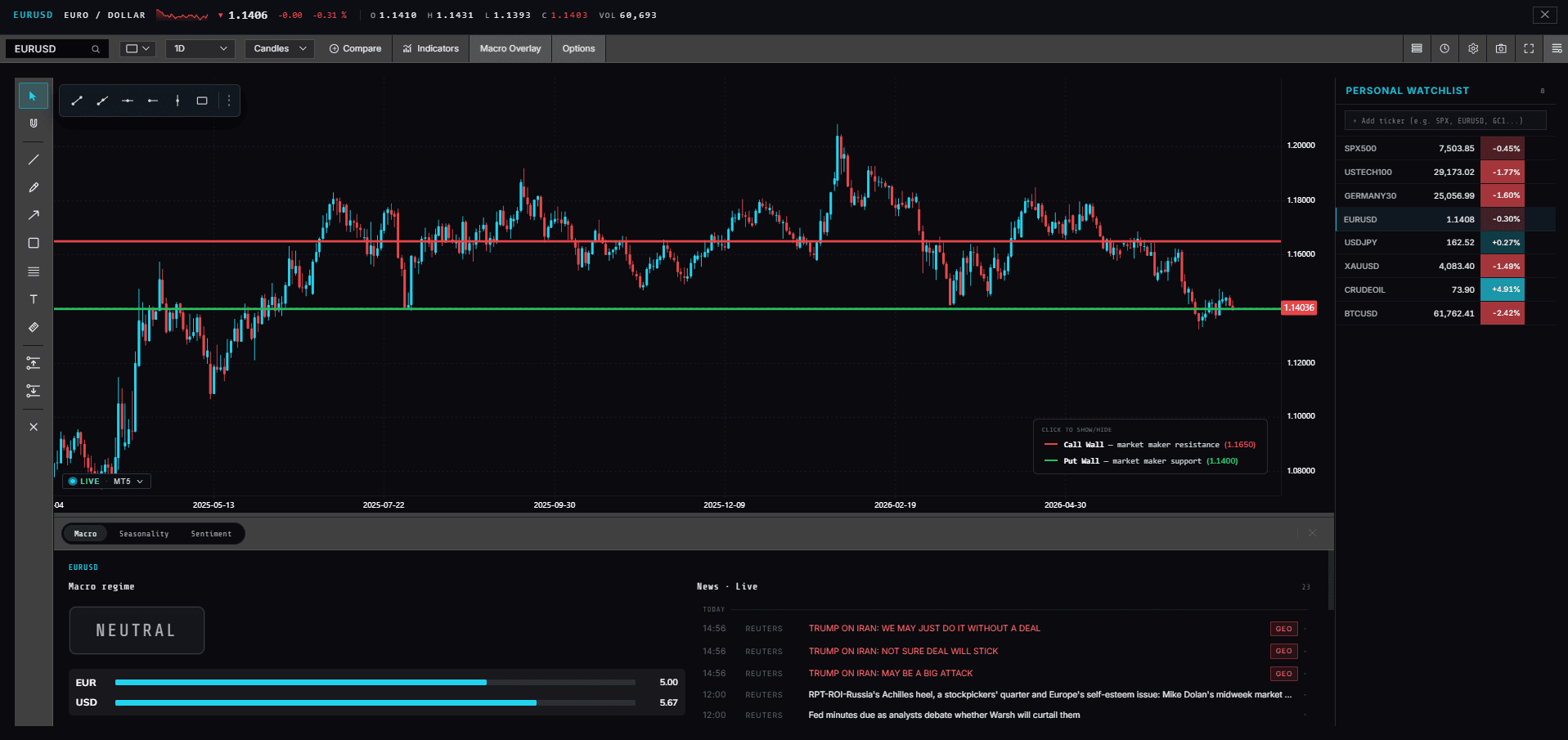Toggle the Macro Overlay button
Viewport: 1568px width, 740px height.
tap(510, 48)
